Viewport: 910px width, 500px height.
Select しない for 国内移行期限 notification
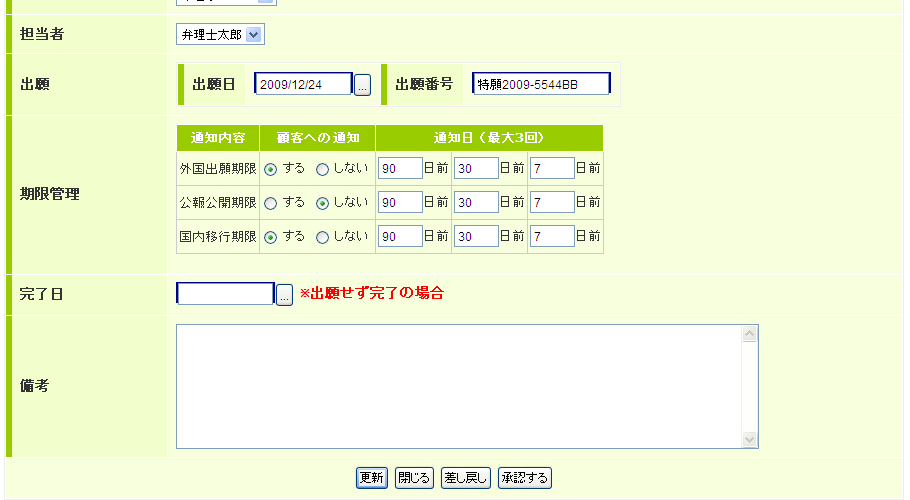(x=322, y=237)
